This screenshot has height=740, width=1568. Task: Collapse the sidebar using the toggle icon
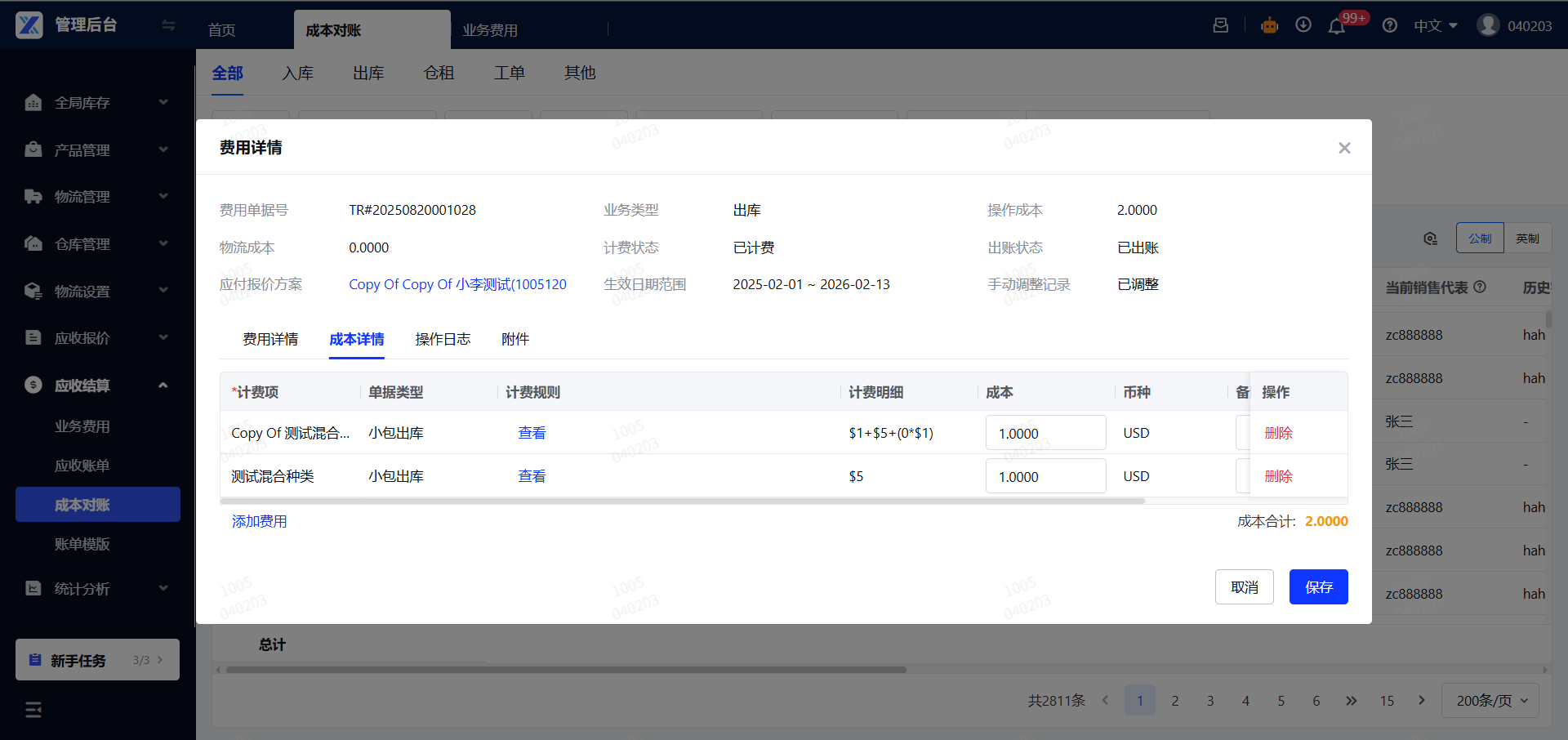tap(168, 25)
